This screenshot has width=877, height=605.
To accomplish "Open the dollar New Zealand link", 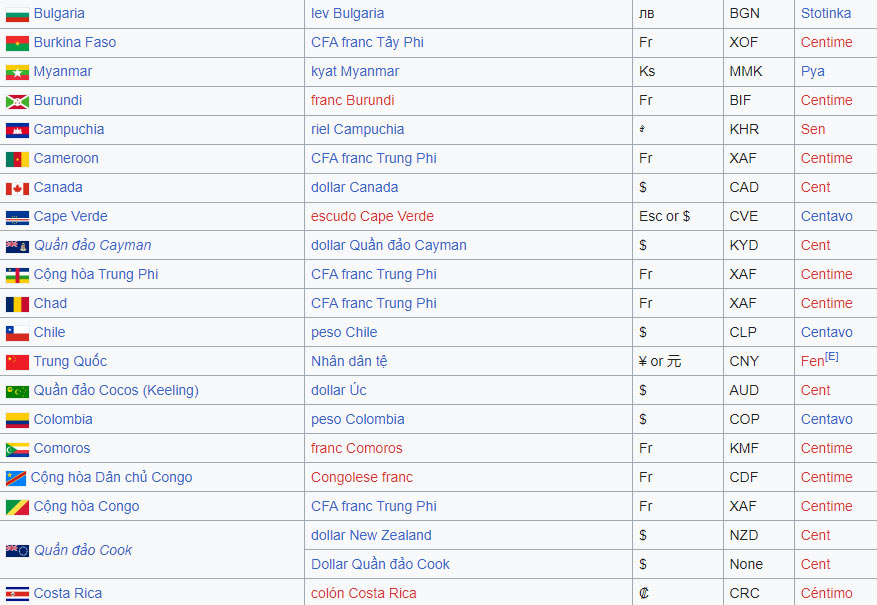I will click(x=371, y=536).
